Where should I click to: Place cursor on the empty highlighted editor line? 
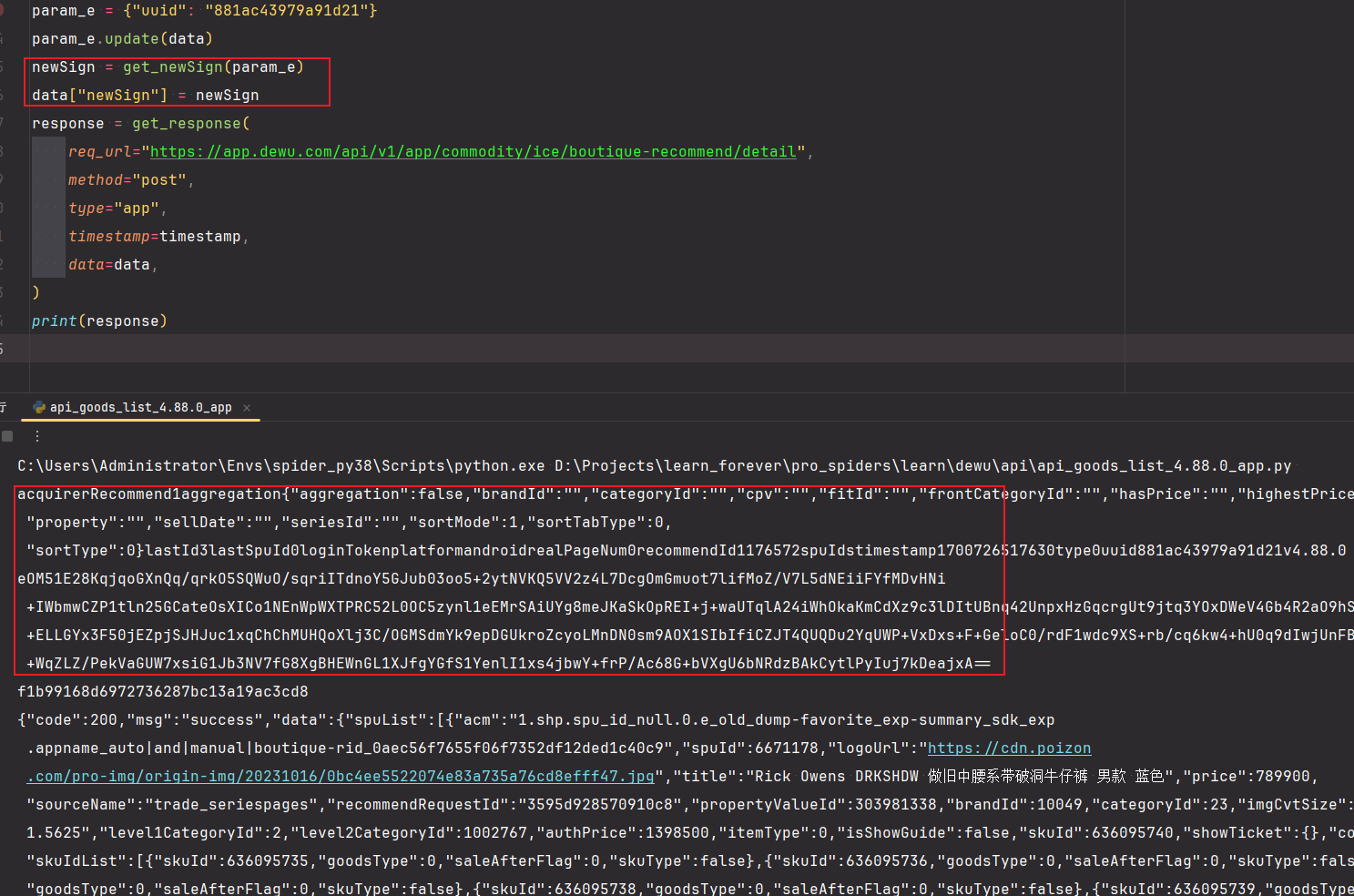tap(677, 349)
